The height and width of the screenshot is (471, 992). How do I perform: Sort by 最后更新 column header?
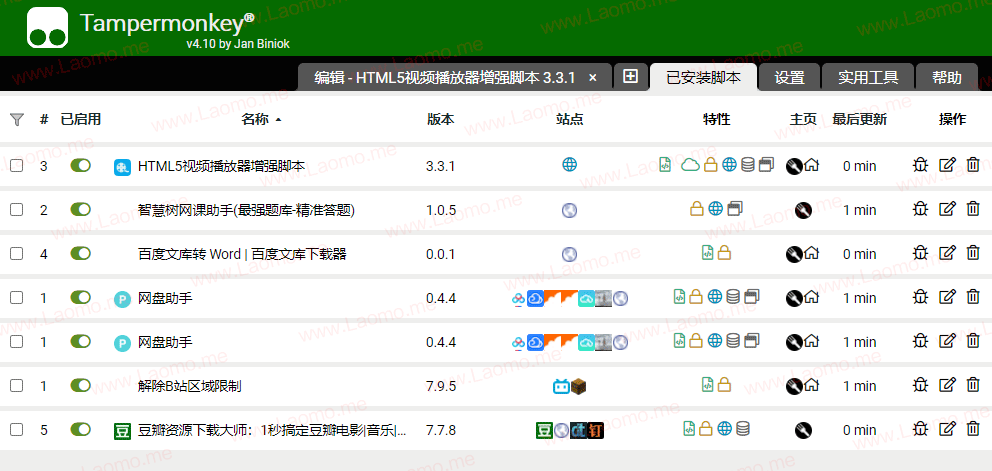[x=859, y=120]
